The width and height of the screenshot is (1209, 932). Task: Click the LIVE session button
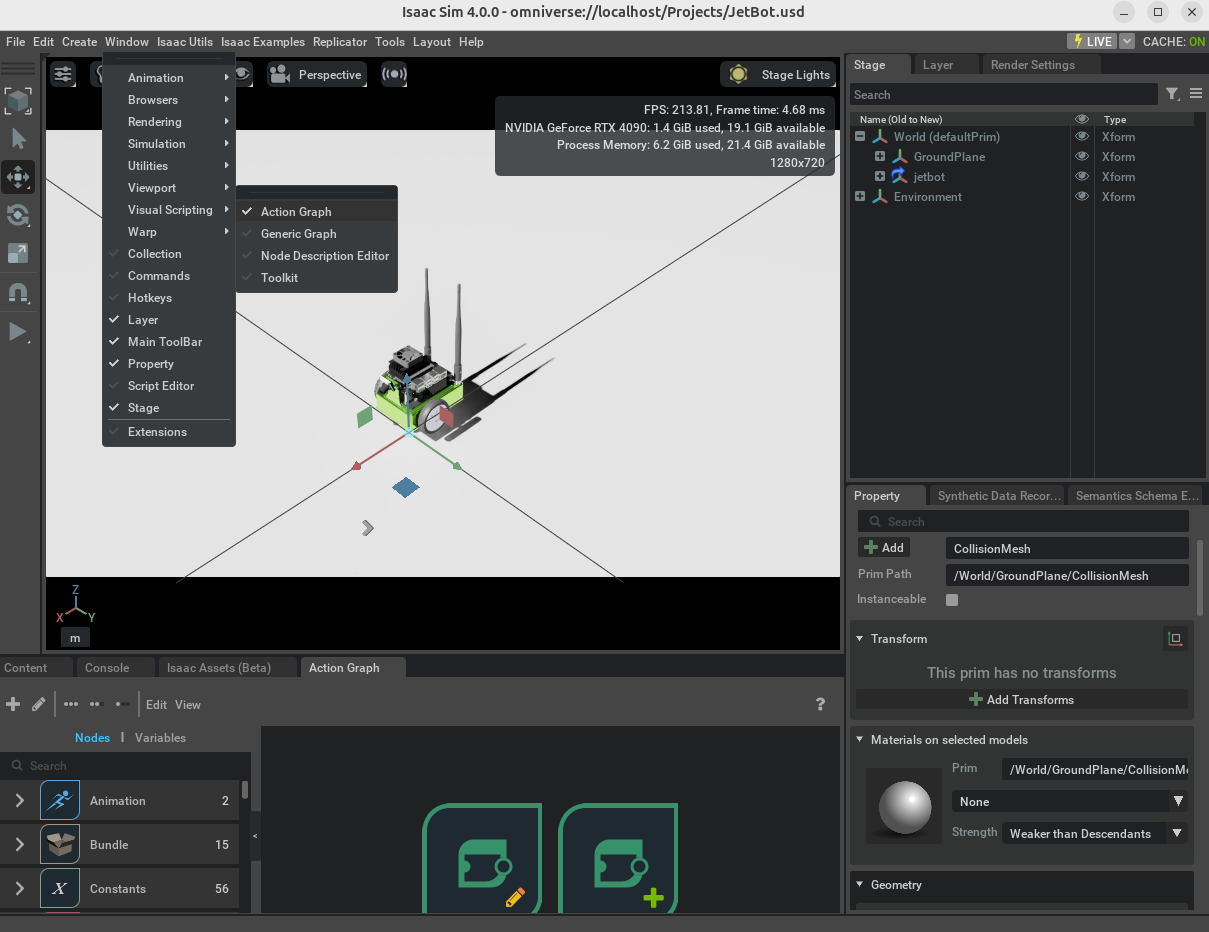click(x=1092, y=41)
